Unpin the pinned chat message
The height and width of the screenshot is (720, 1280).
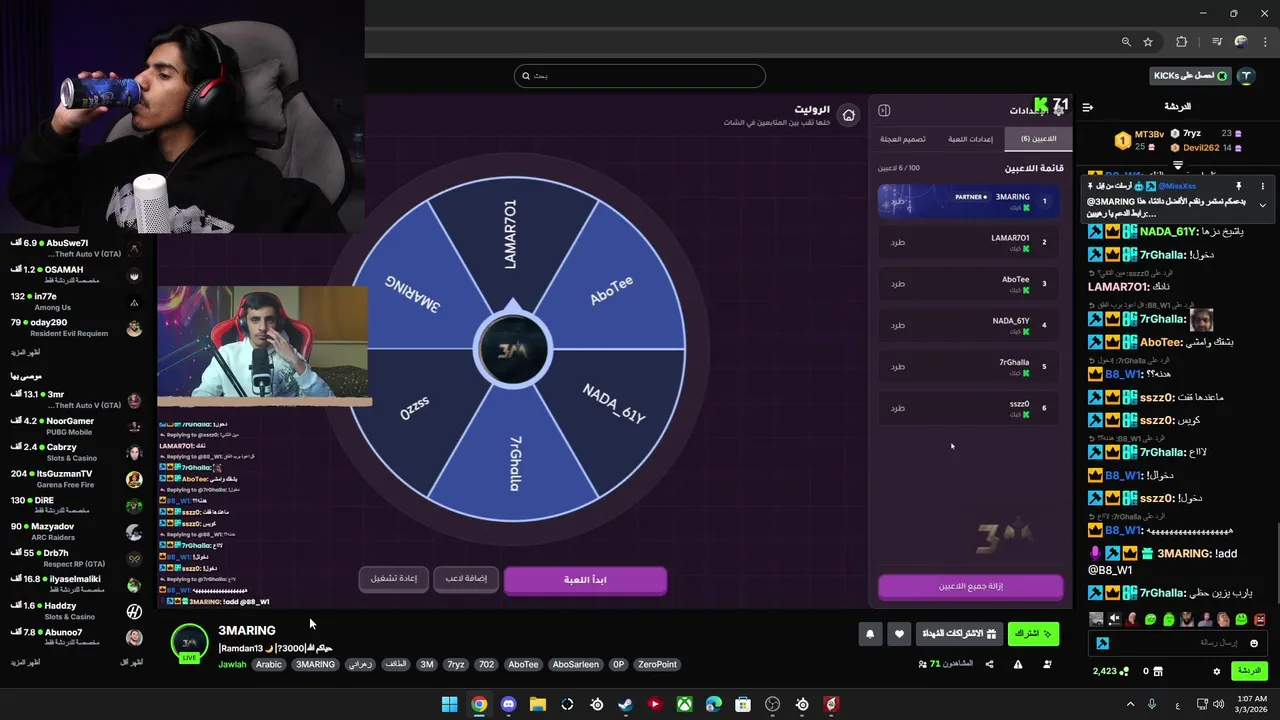click(1238, 186)
